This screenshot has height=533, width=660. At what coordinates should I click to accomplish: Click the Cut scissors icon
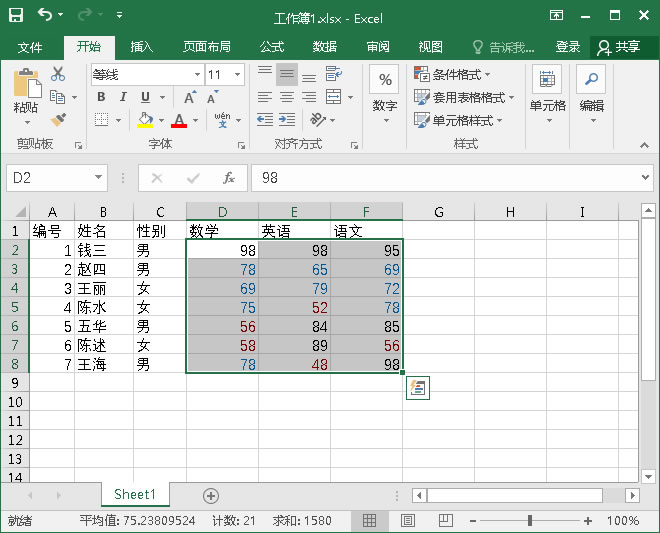tap(58, 74)
